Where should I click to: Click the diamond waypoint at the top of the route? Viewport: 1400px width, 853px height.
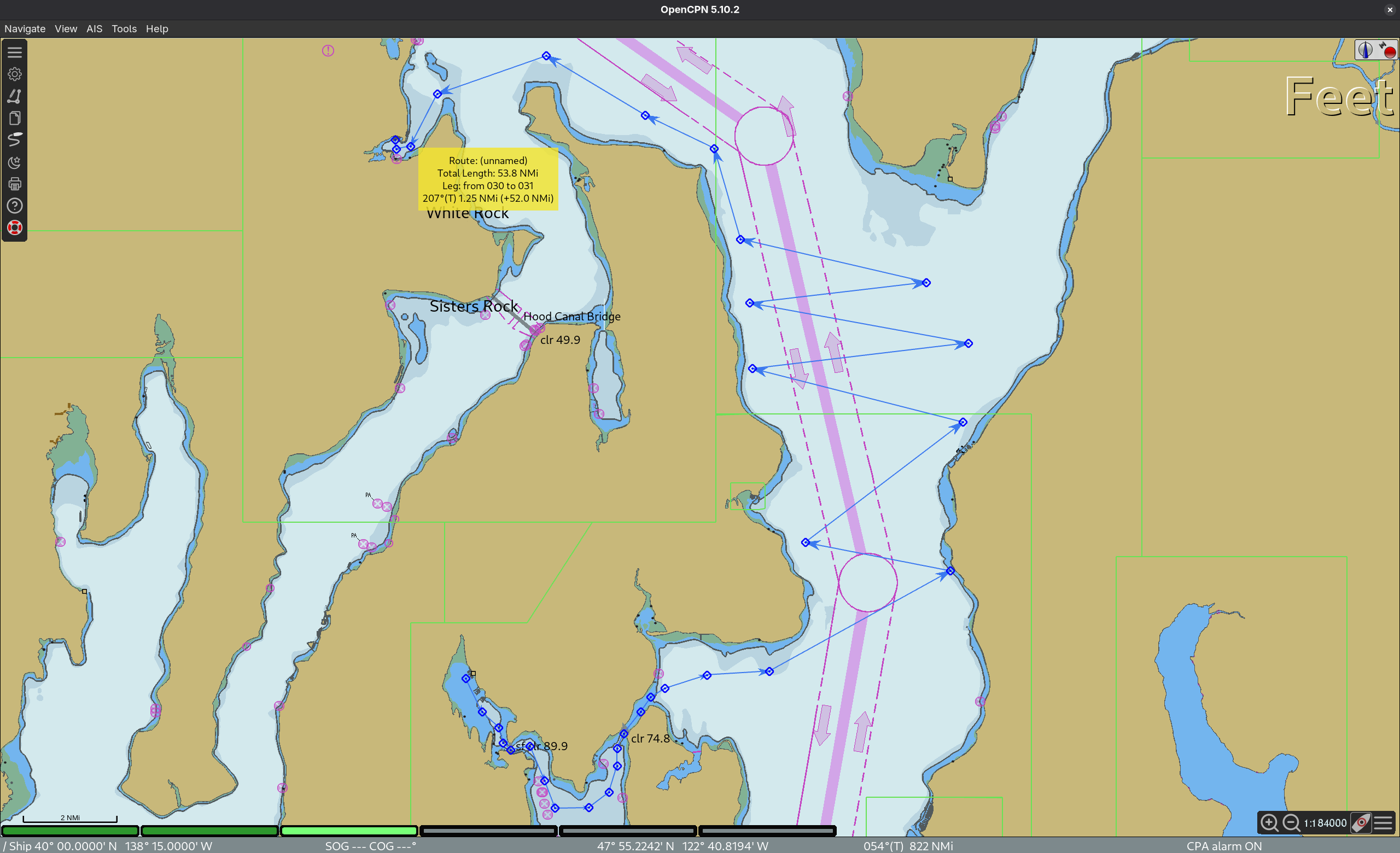[546, 56]
